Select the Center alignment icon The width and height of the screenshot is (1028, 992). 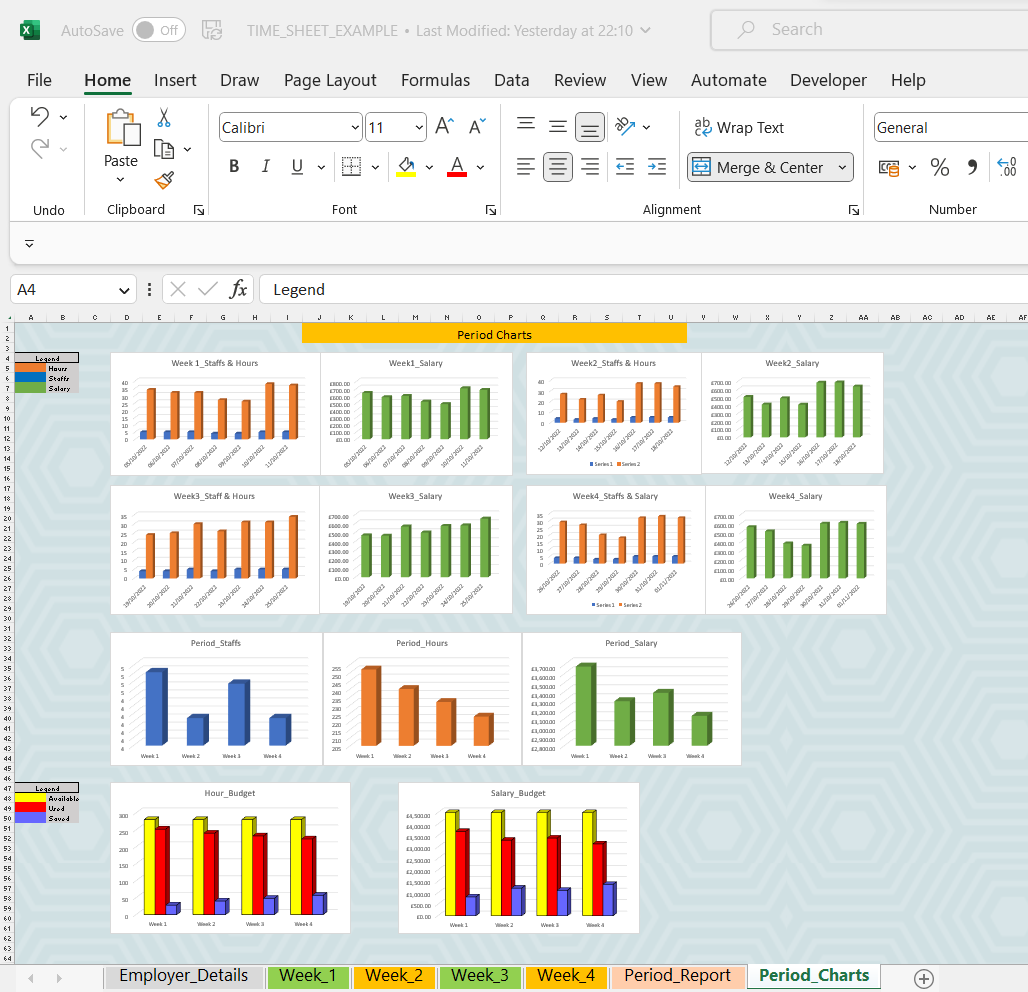click(x=557, y=167)
